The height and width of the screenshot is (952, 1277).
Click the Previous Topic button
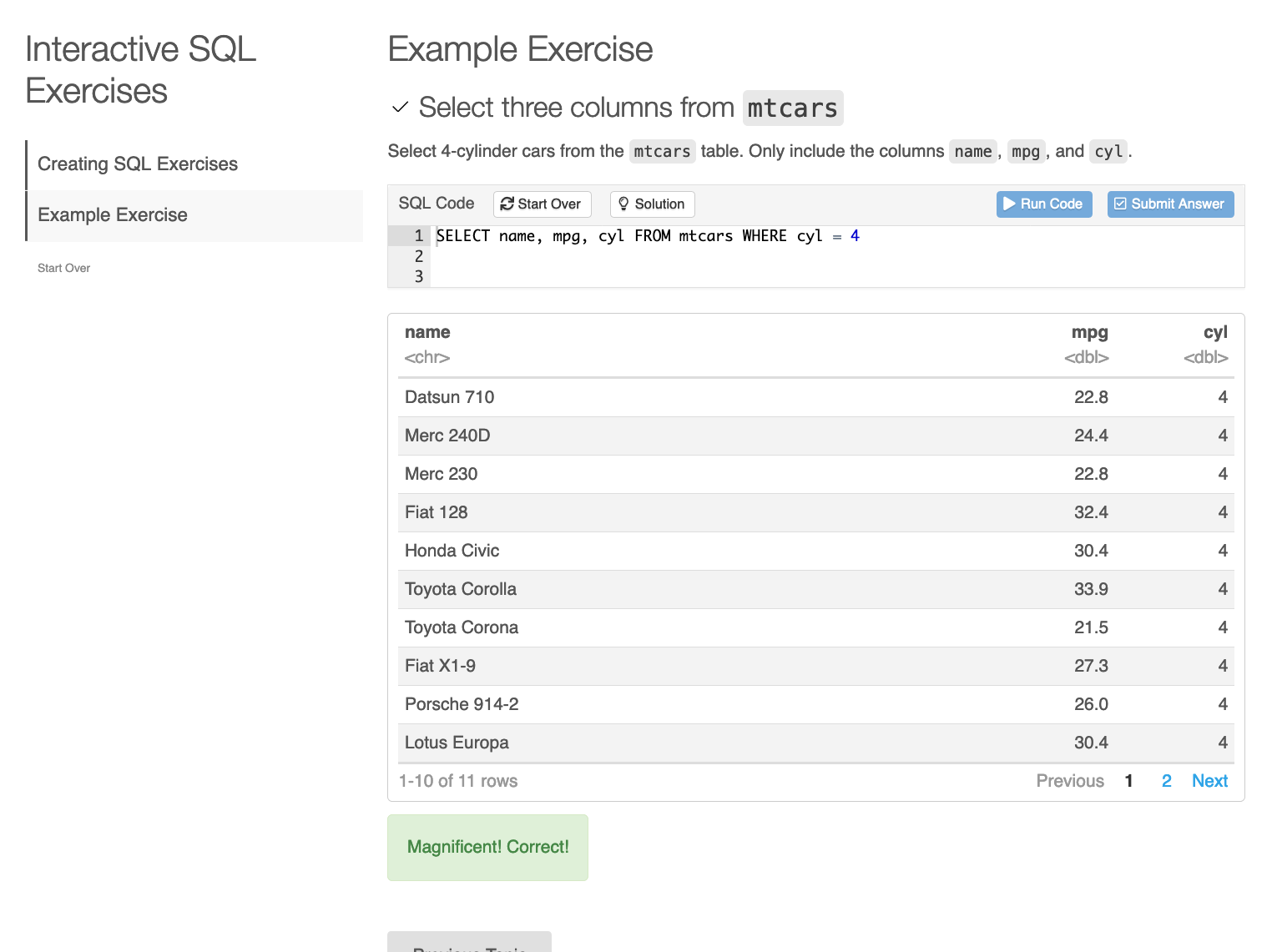tap(469, 946)
